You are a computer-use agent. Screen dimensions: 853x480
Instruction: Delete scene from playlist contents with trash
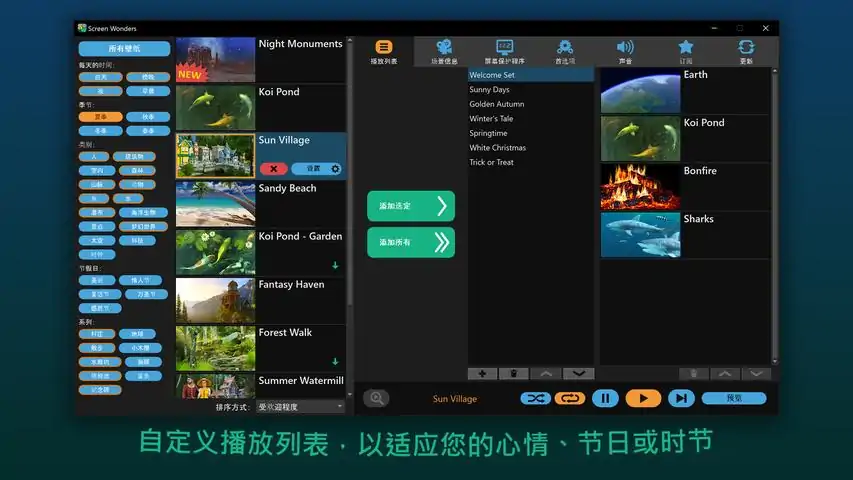pyautogui.click(x=694, y=374)
